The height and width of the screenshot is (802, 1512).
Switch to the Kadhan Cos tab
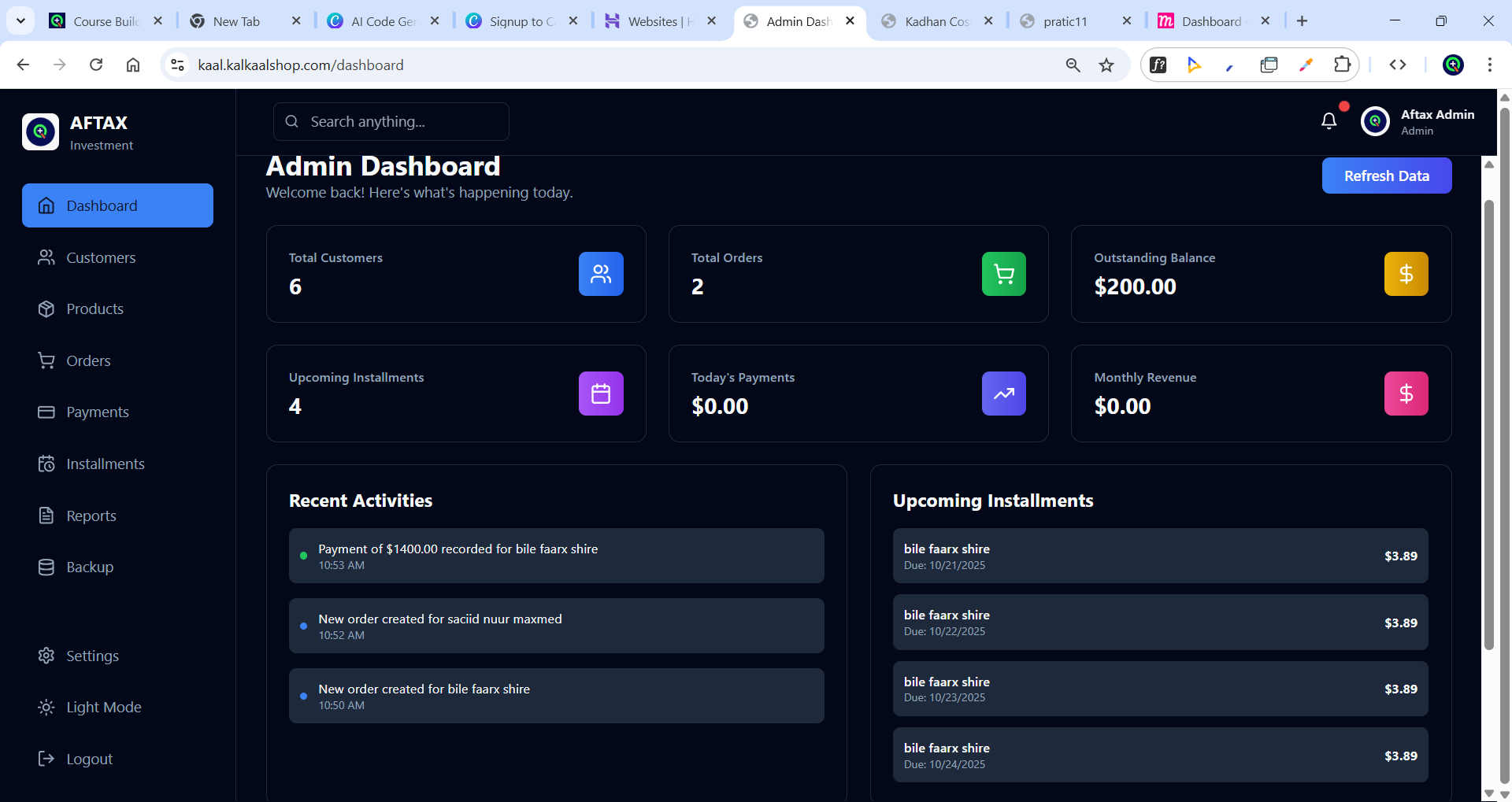[x=929, y=21]
